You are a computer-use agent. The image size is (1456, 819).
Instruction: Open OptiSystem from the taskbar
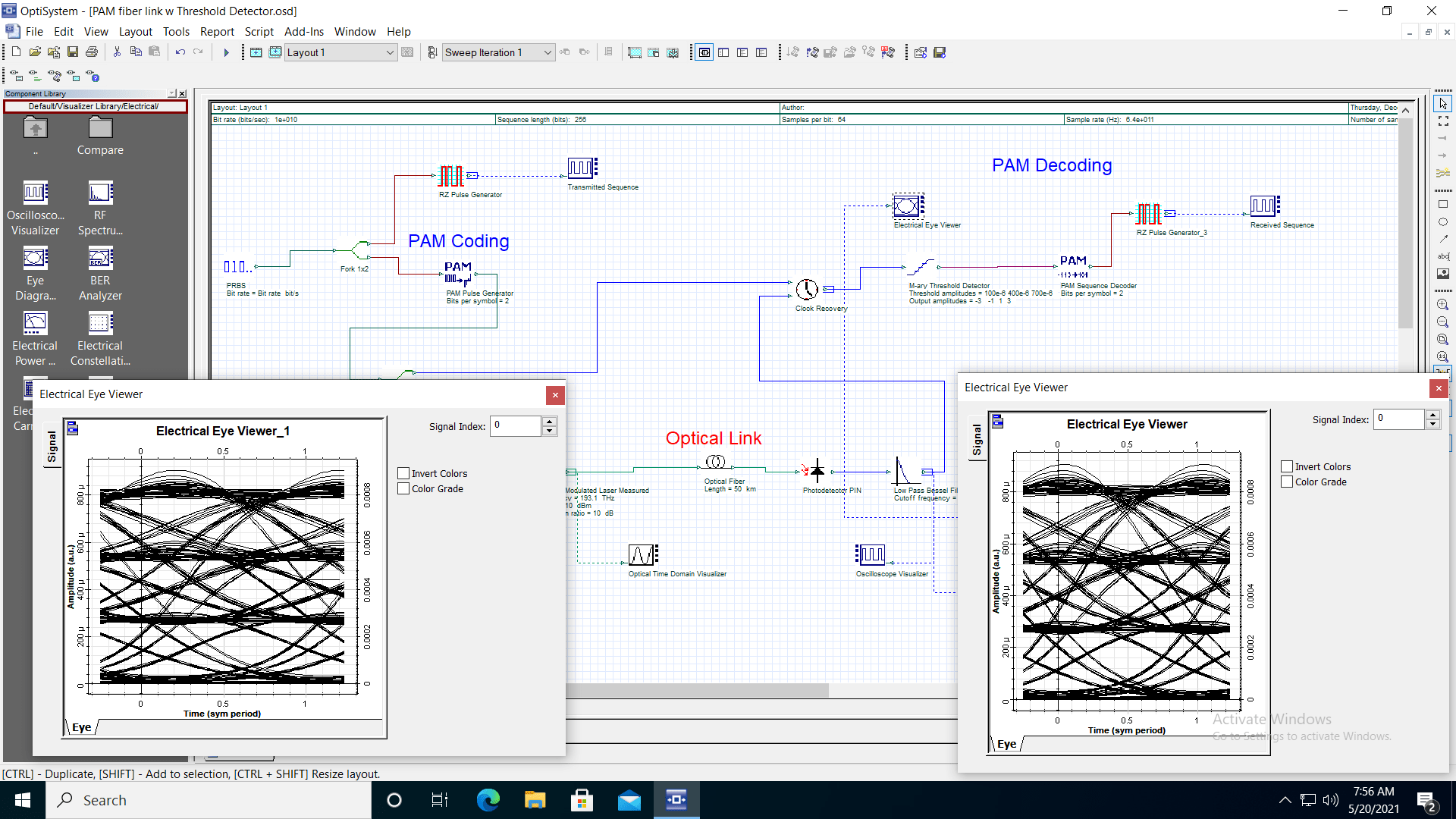click(x=676, y=799)
